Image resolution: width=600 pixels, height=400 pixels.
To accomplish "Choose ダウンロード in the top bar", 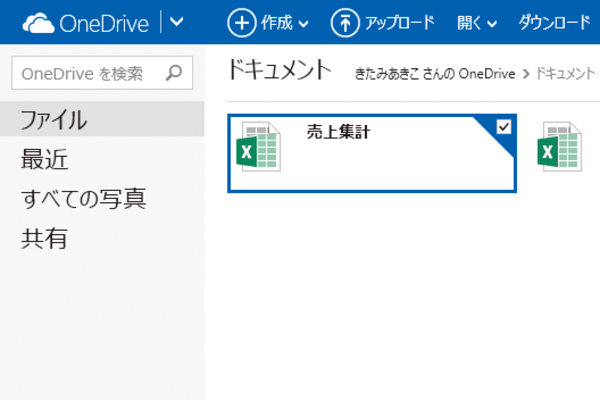I will (555, 23).
